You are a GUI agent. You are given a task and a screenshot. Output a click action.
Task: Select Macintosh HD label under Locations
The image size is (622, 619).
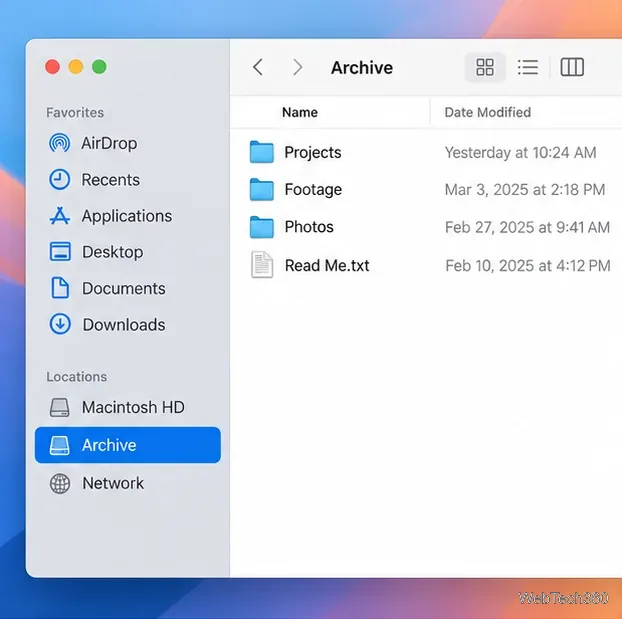click(x=133, y=407)
